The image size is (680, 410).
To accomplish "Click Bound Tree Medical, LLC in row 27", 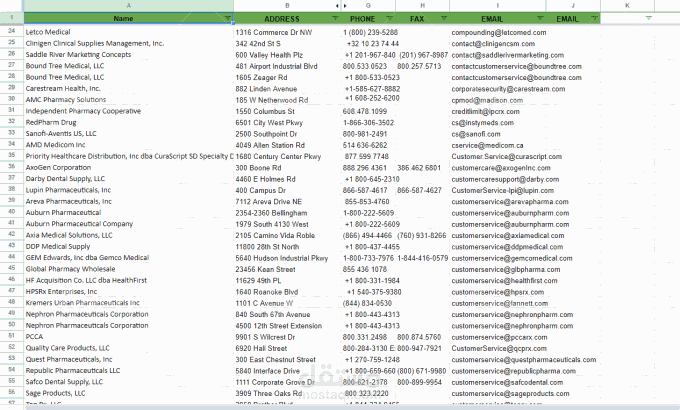I will point(129,66).
